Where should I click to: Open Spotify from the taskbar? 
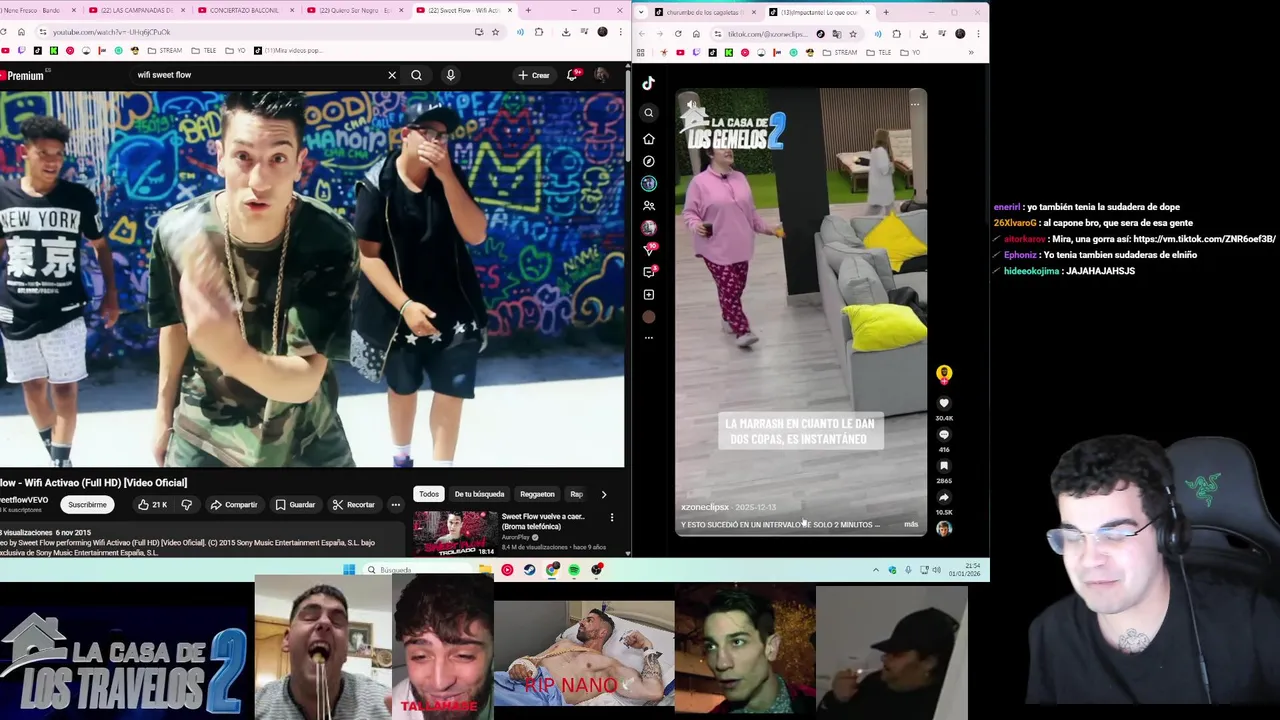[x=574, y=570]
